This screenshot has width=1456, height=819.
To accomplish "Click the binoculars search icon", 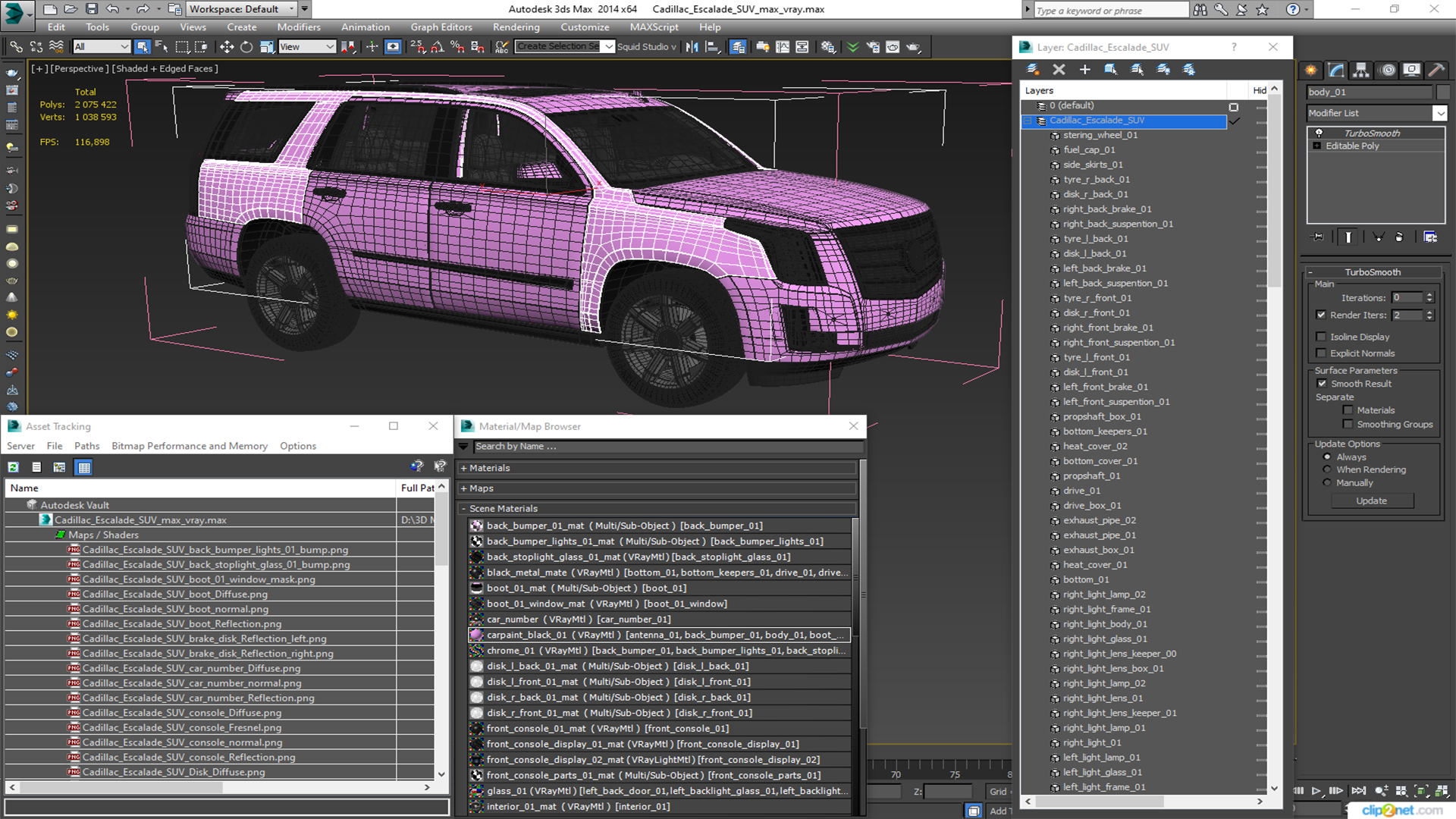I will pyautogui.click(x=1200, y=9).
